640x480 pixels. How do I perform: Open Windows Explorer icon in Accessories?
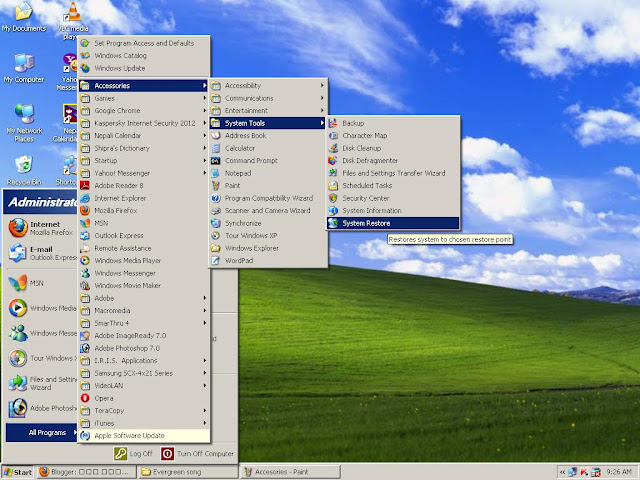(x=216, y=248)
